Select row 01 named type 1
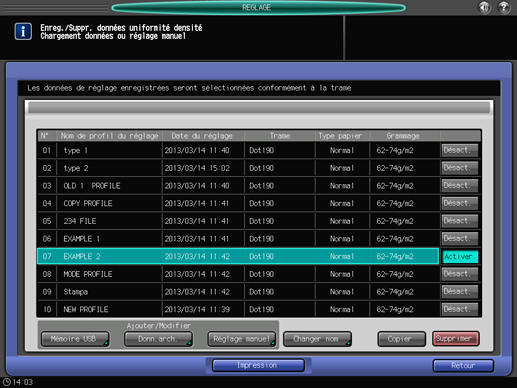517x388 pixels. tap(238, 150)
